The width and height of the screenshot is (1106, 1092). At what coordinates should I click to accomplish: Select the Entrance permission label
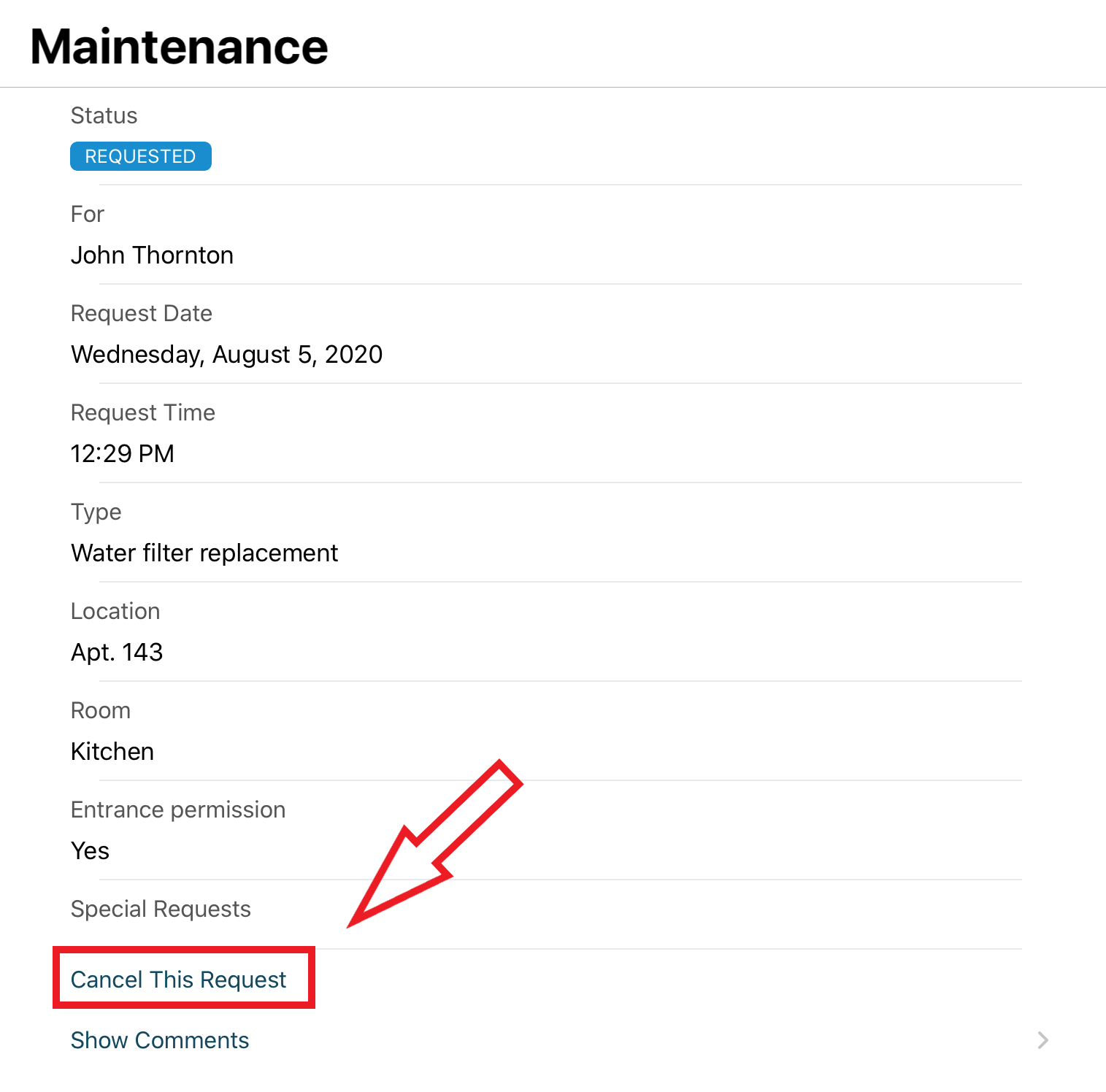click(x=177, y=810)
